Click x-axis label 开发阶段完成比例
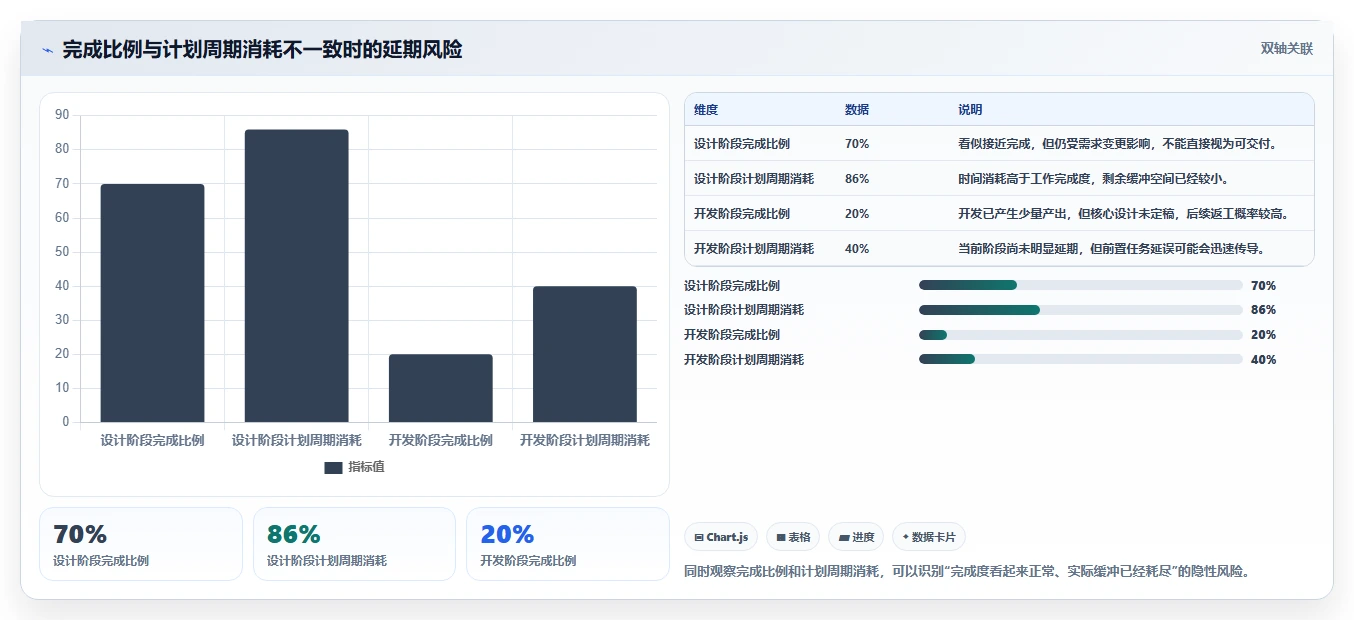 tap(441, 440)
